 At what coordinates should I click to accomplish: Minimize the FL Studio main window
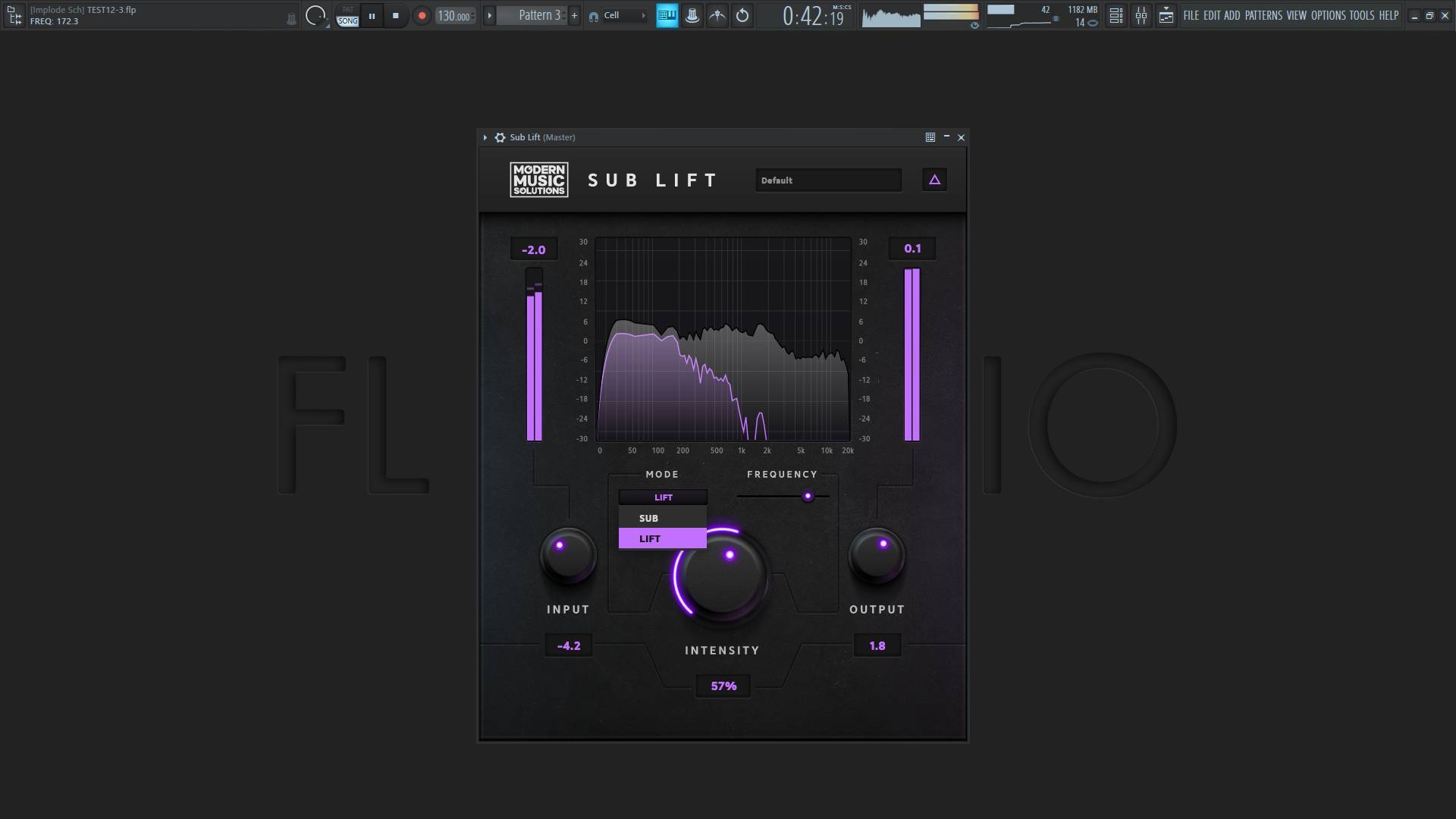point(1414,15)
